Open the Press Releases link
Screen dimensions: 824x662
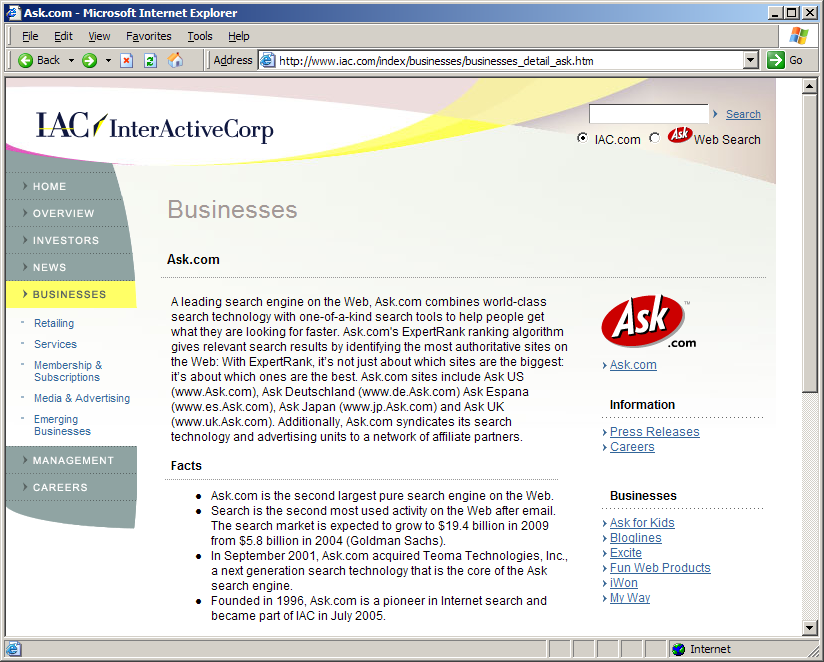654,432
